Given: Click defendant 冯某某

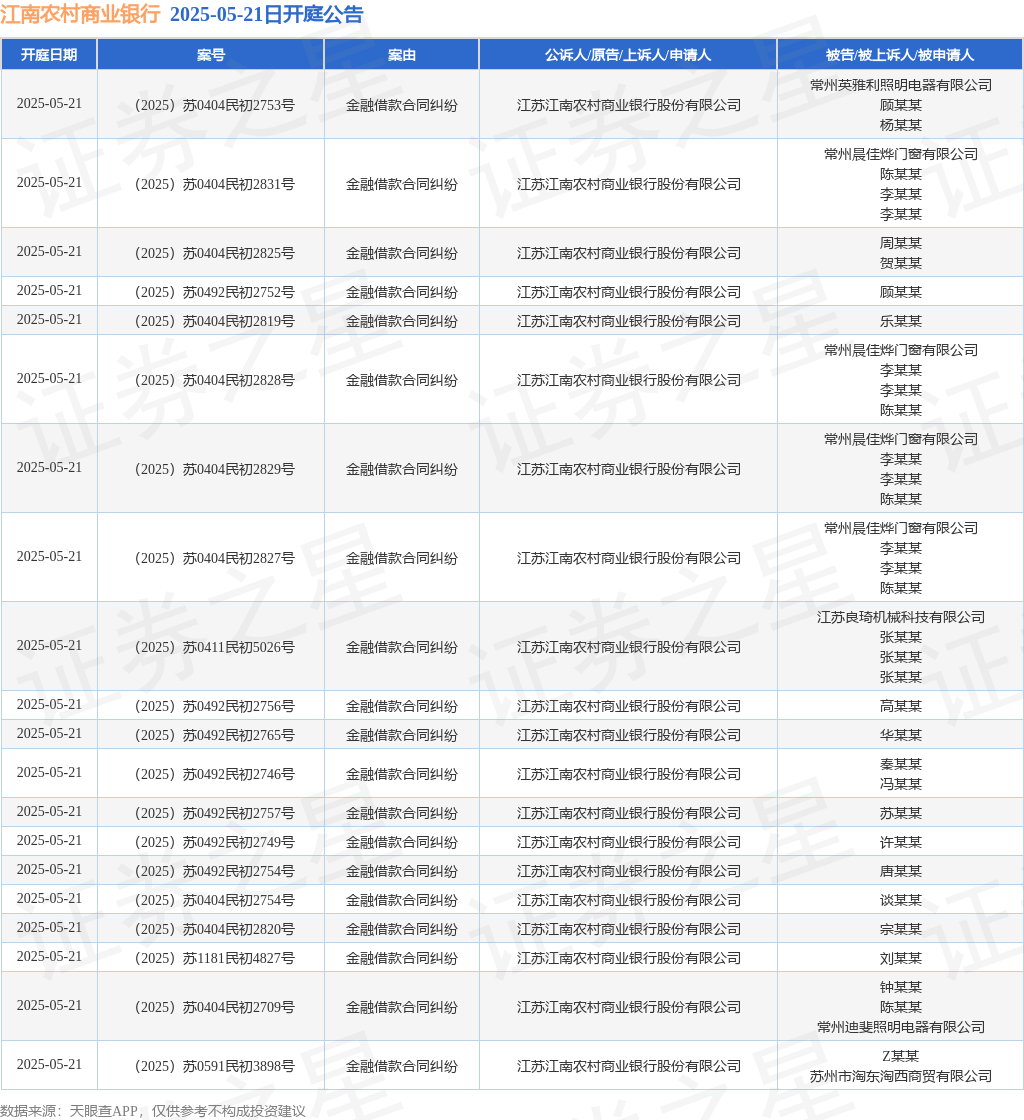Looking at the screenshot, I should click(x=900, y=784).
